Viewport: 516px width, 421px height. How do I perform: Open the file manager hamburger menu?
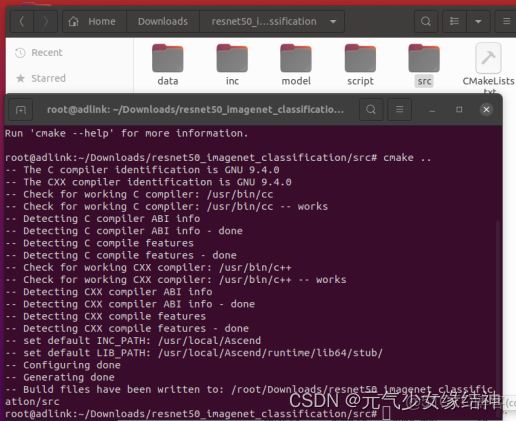point(506,22)
